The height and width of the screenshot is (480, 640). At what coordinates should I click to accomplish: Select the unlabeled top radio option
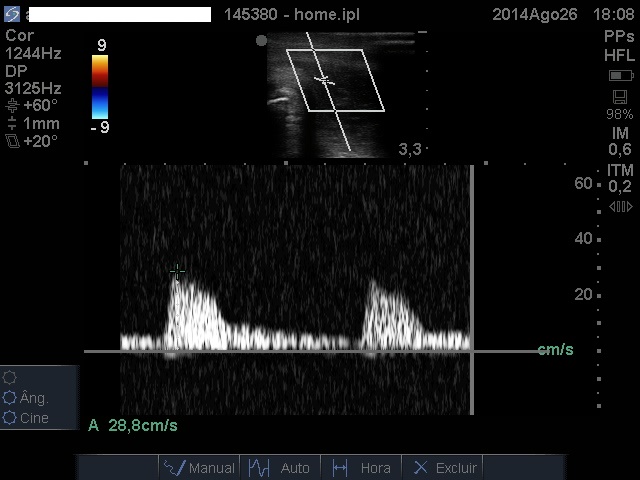pyautogui.click(x=10, y=378)
